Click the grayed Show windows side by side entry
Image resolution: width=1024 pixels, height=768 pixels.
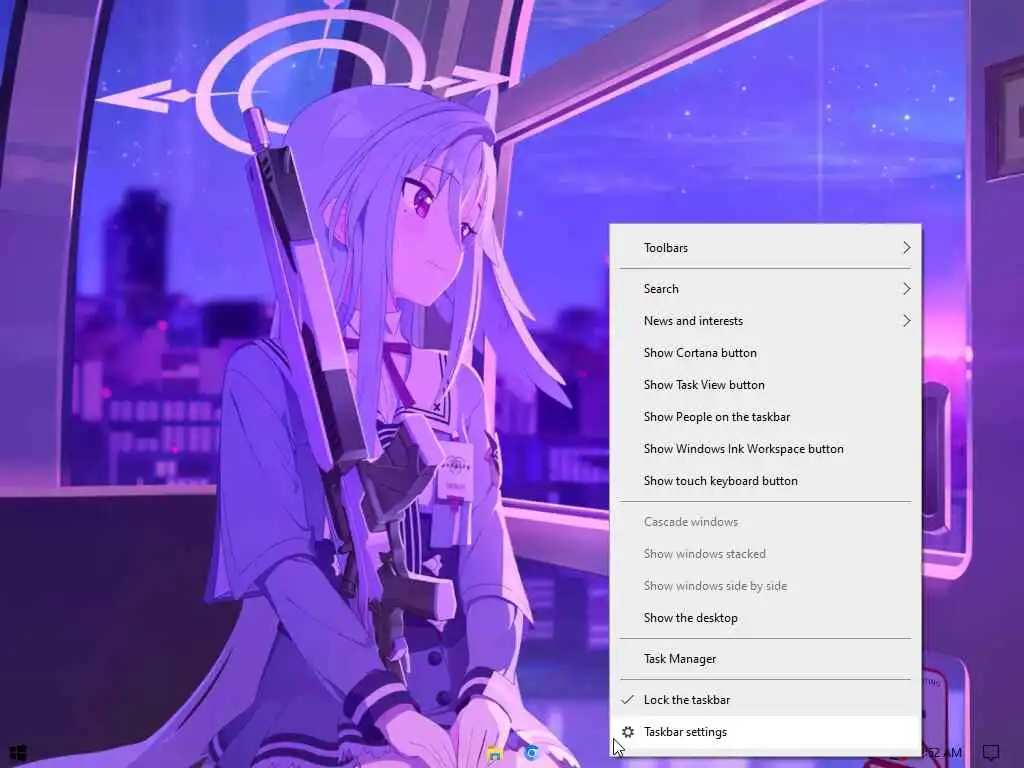click(x=765, y=586)
